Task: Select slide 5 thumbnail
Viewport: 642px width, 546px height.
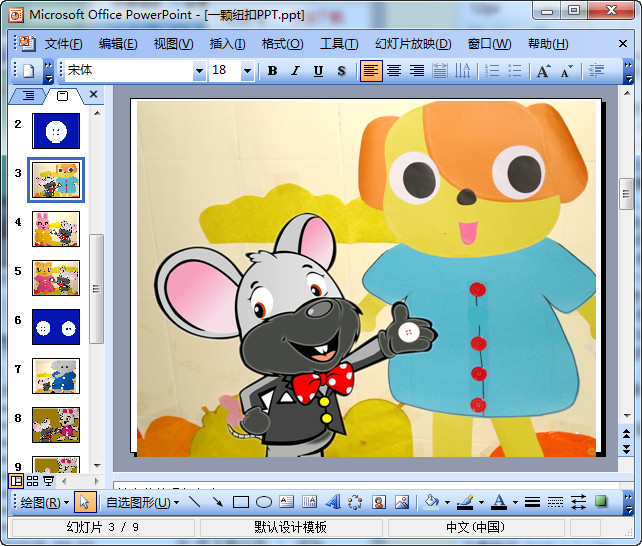Action: [56, 278]
